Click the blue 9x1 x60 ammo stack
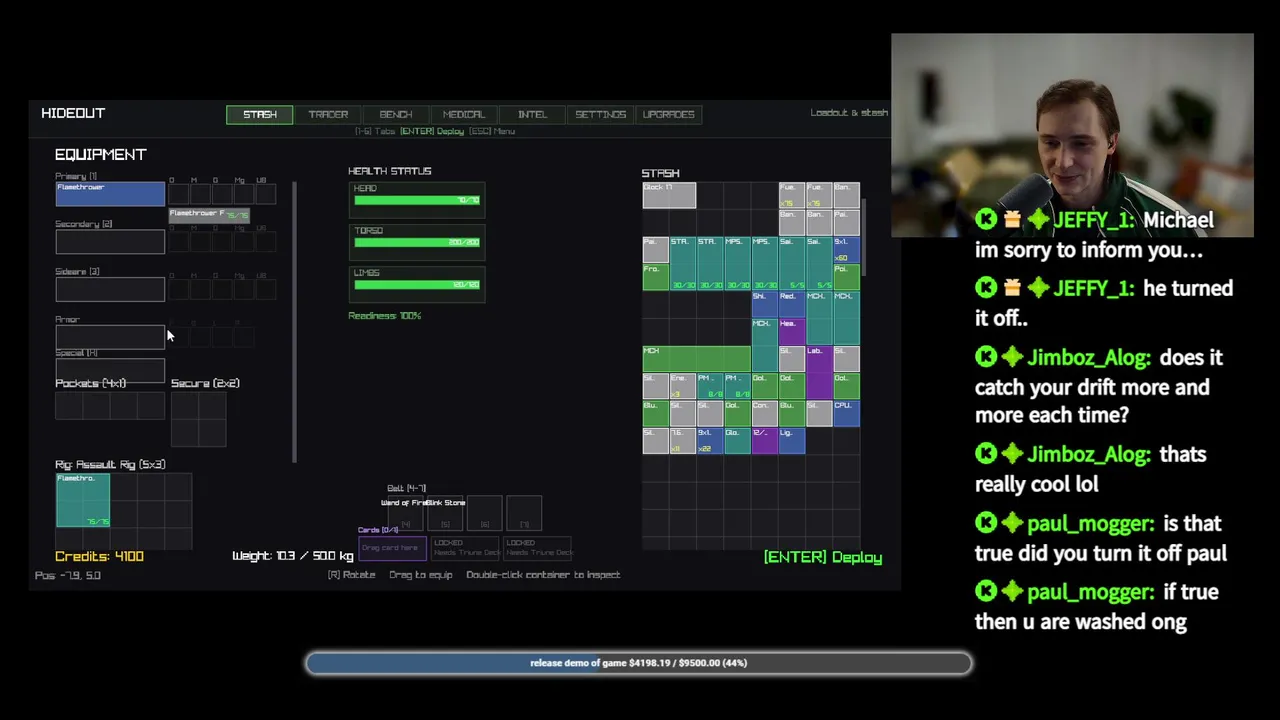This screenshot has width=1280, height=720. tap(847, 250)
